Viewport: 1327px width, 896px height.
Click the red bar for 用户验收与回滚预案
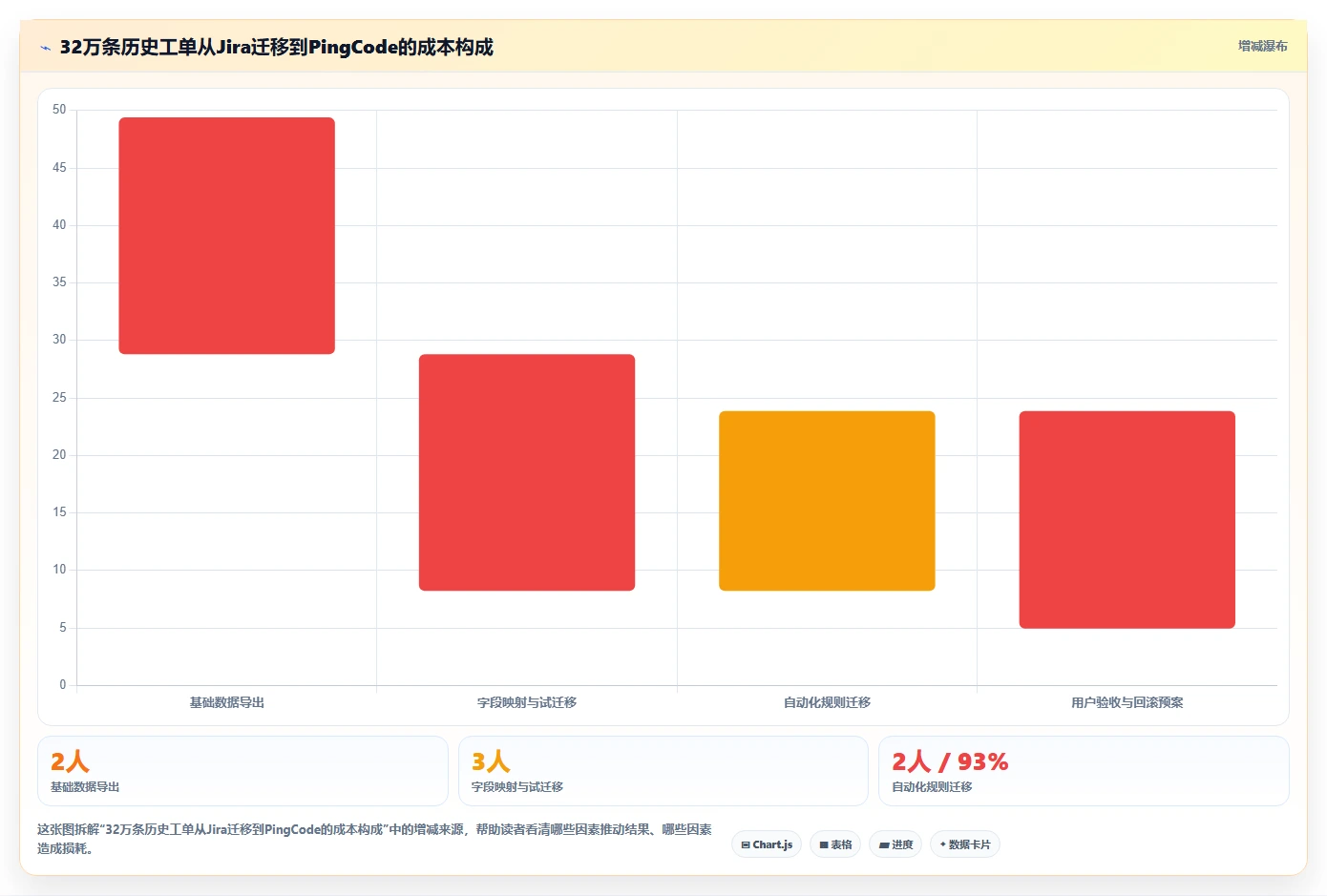tap(1127, 520)
